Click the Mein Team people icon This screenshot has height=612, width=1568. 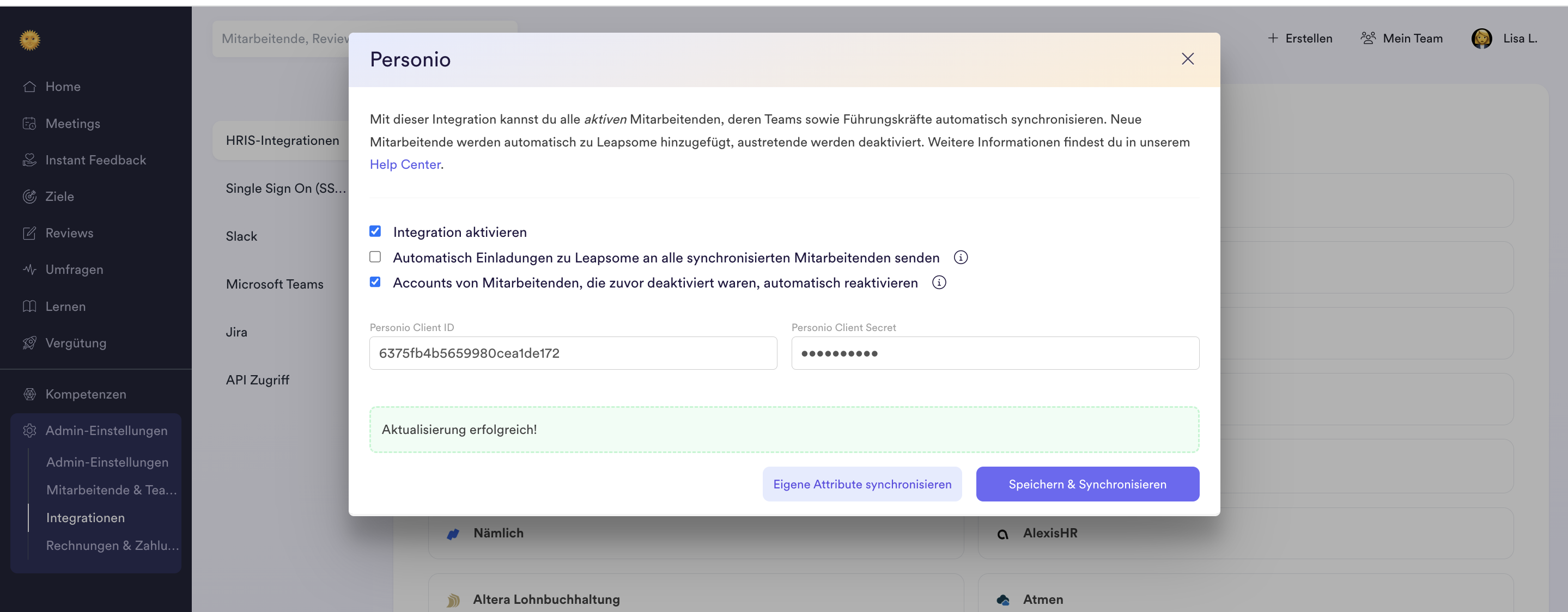1368,38
